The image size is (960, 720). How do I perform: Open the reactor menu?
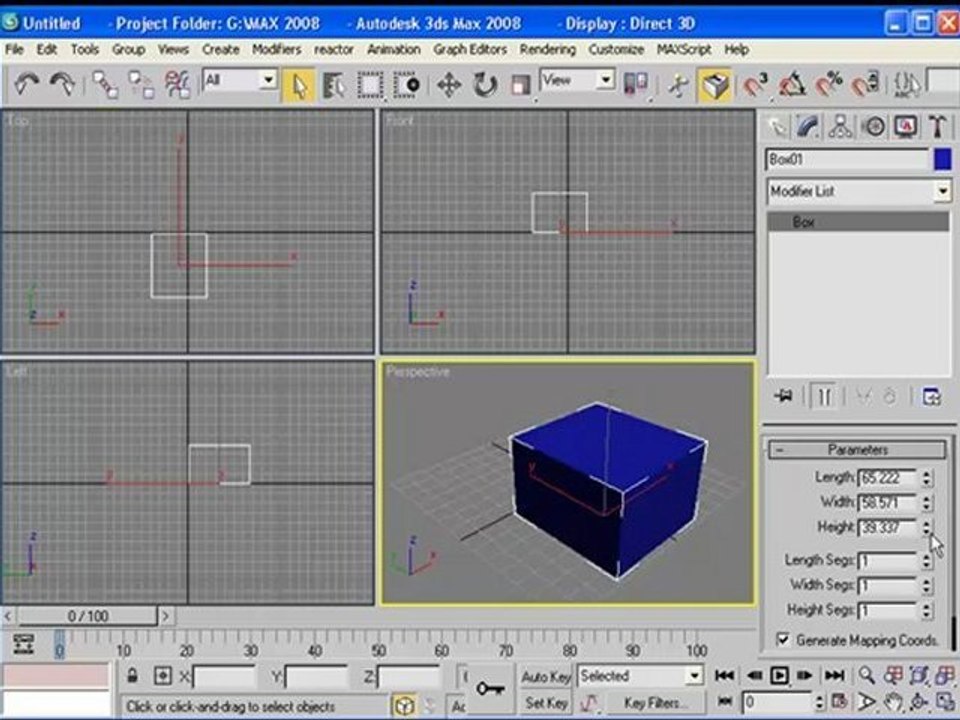tap(334, 50)
